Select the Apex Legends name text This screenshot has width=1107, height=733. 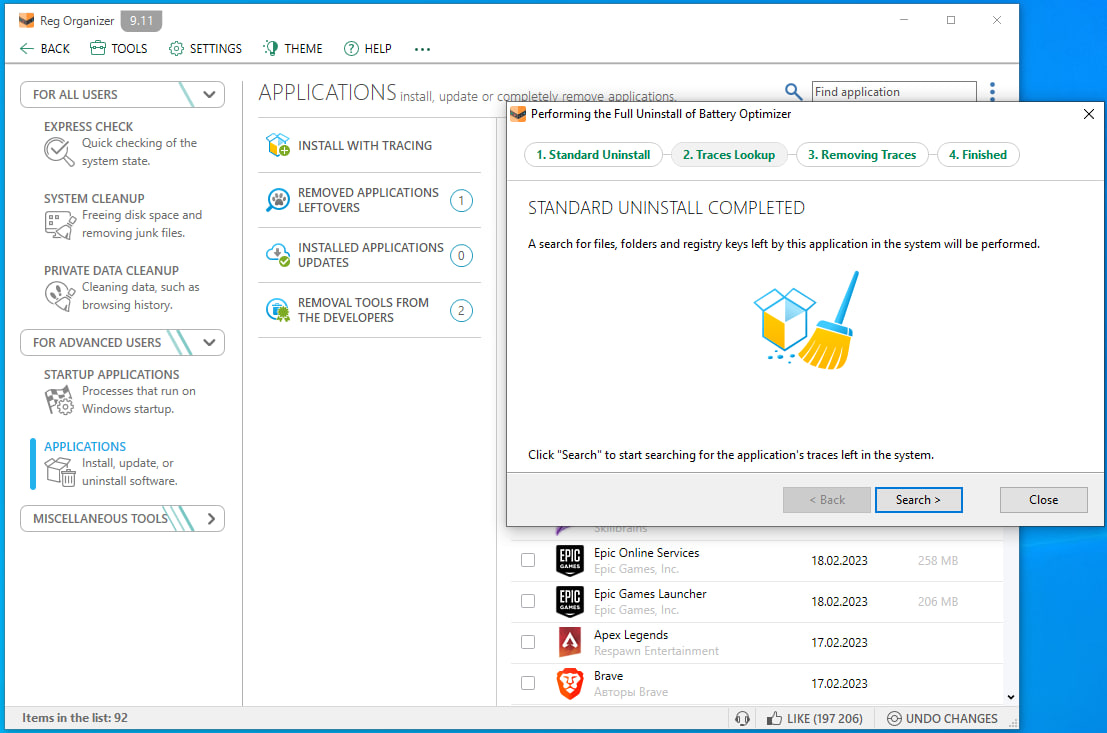[x=630, y=635]
